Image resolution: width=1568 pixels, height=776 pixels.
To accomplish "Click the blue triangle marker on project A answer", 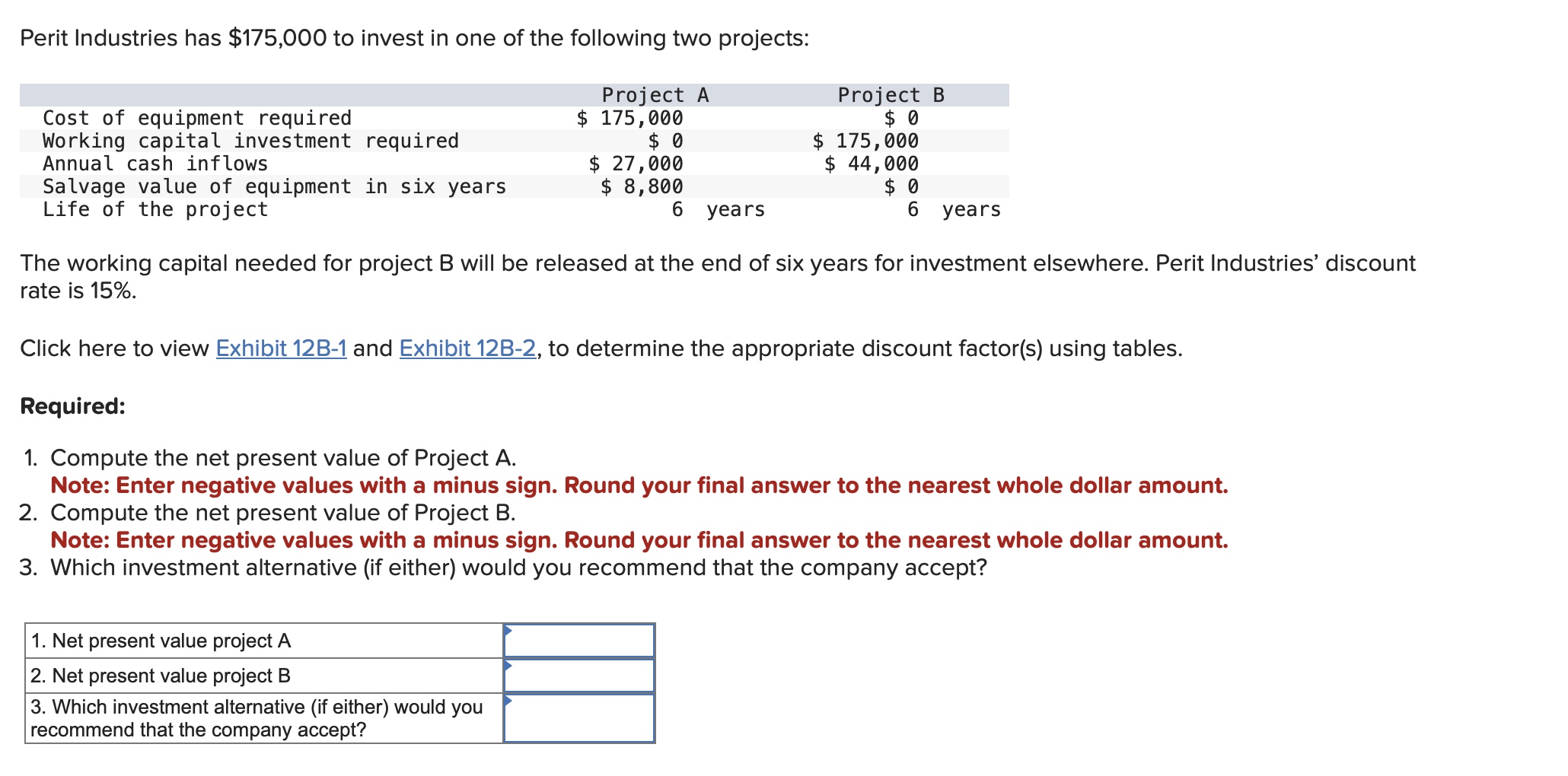I will 508,629.
